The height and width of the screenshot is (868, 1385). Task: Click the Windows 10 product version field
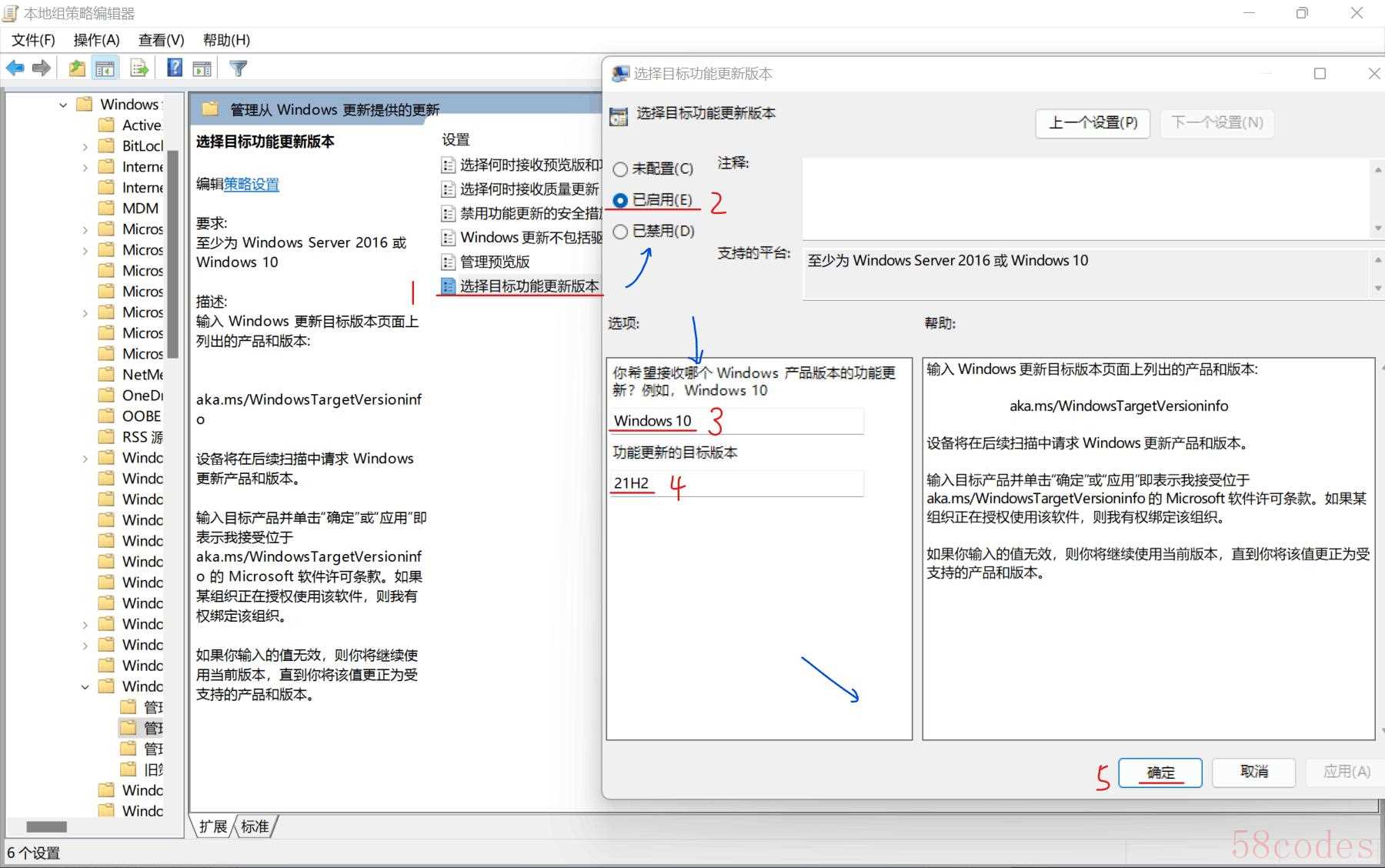point(737,421)
